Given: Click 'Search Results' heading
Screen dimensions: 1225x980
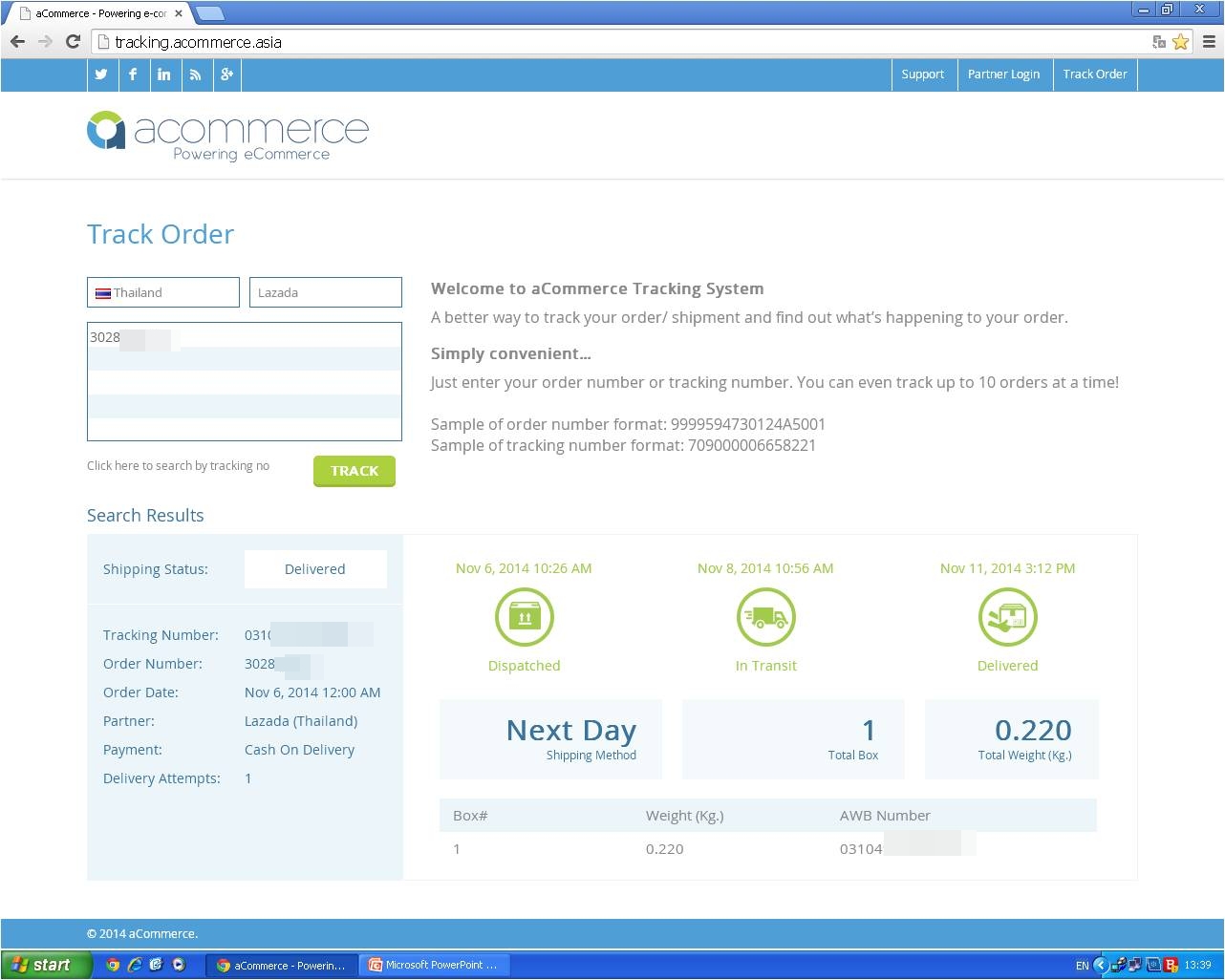Looking at the screenshot, I should (145, 516).
